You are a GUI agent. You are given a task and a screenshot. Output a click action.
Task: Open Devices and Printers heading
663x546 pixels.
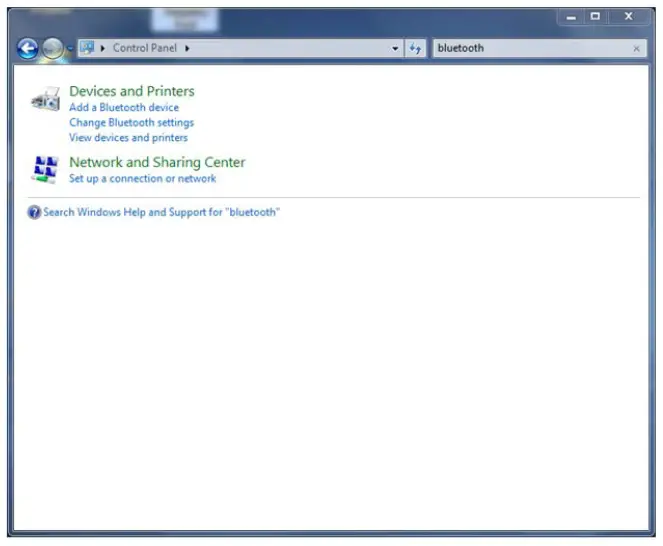[x=132, y=91]
